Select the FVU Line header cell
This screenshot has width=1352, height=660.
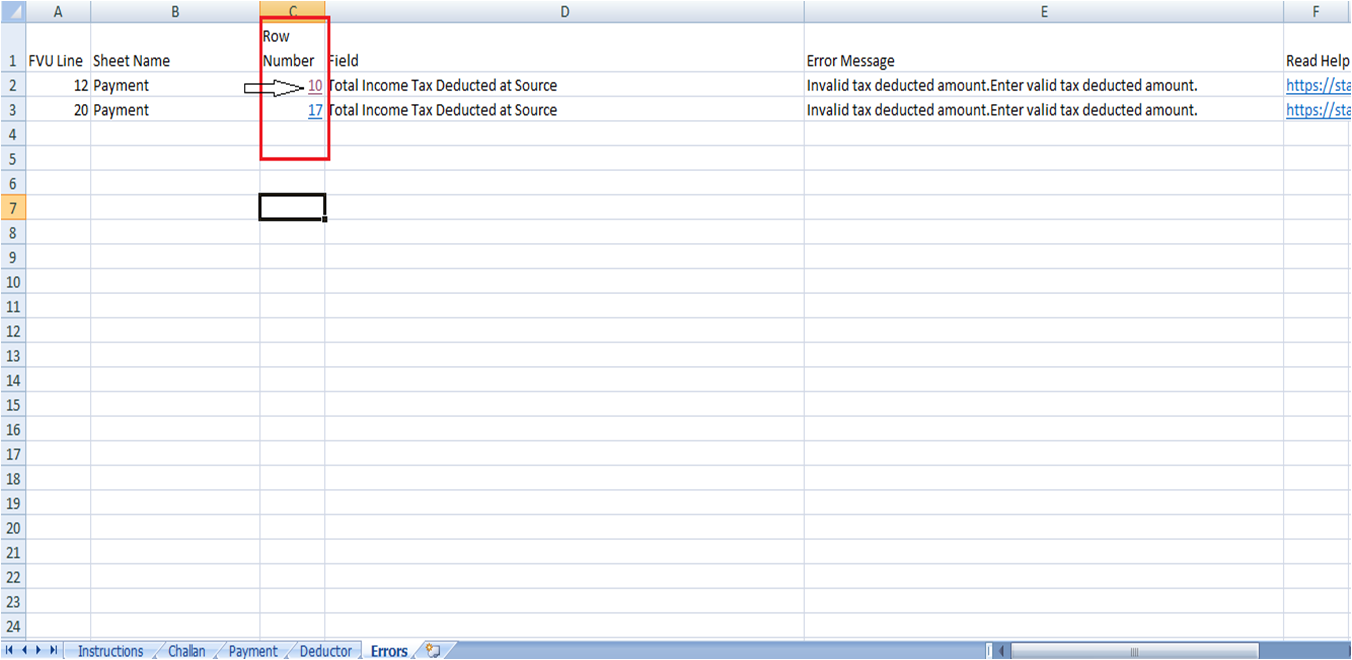point(56,60)
